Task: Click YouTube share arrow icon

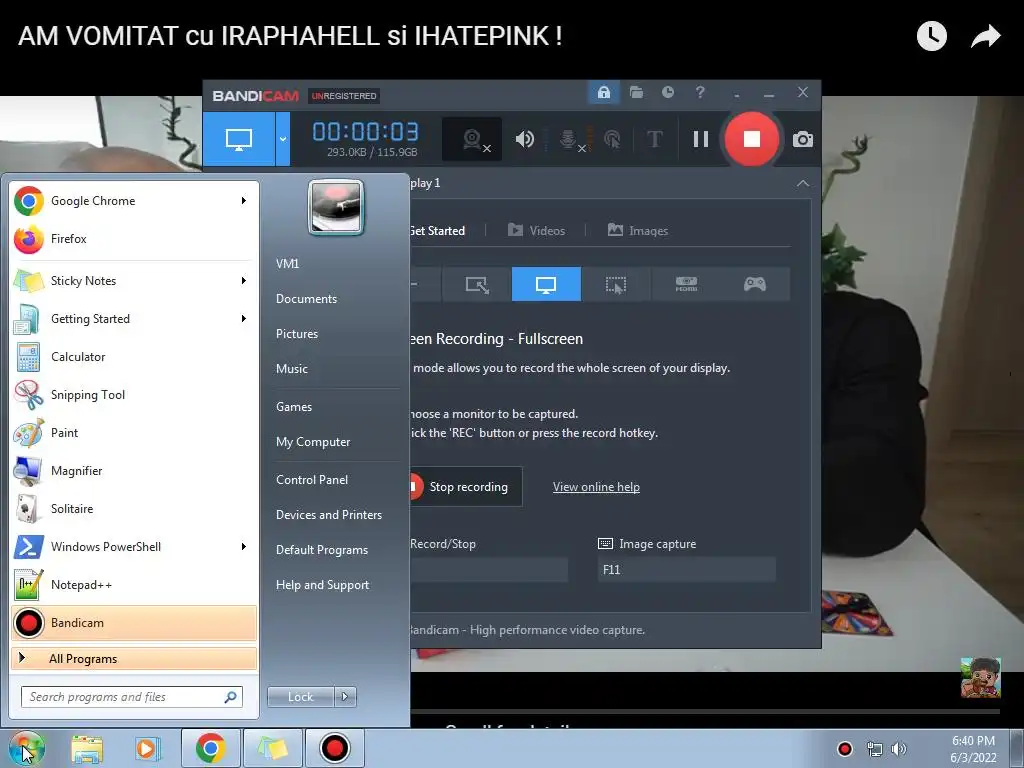Action: point(985,36)
